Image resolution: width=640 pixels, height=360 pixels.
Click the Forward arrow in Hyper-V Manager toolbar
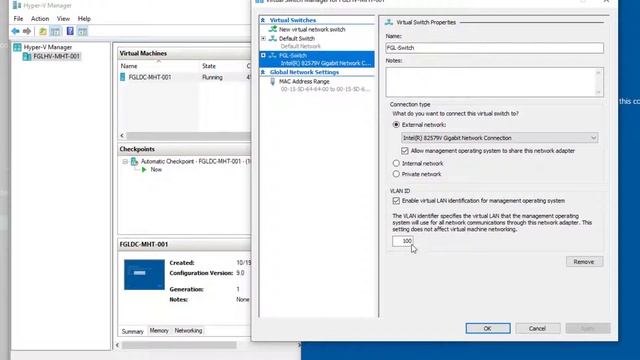[x=27, y=31]
